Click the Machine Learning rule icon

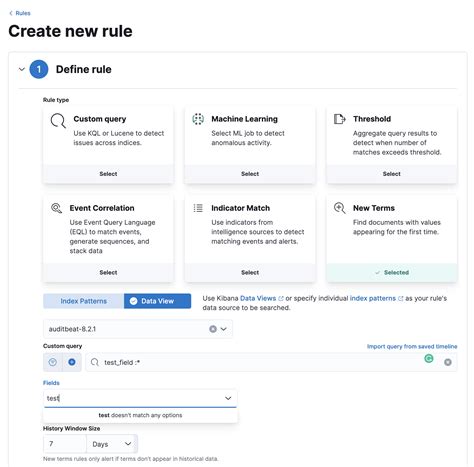point(198,119)
